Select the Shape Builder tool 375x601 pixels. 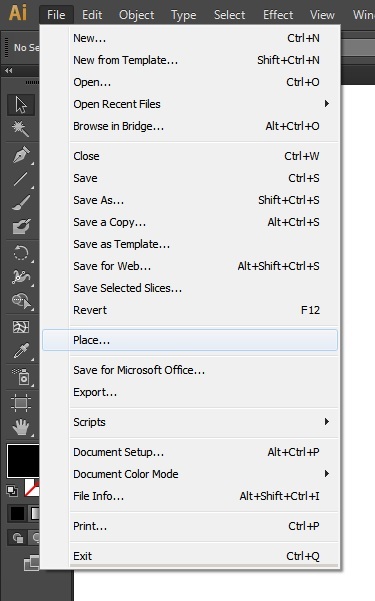point(21,301)
